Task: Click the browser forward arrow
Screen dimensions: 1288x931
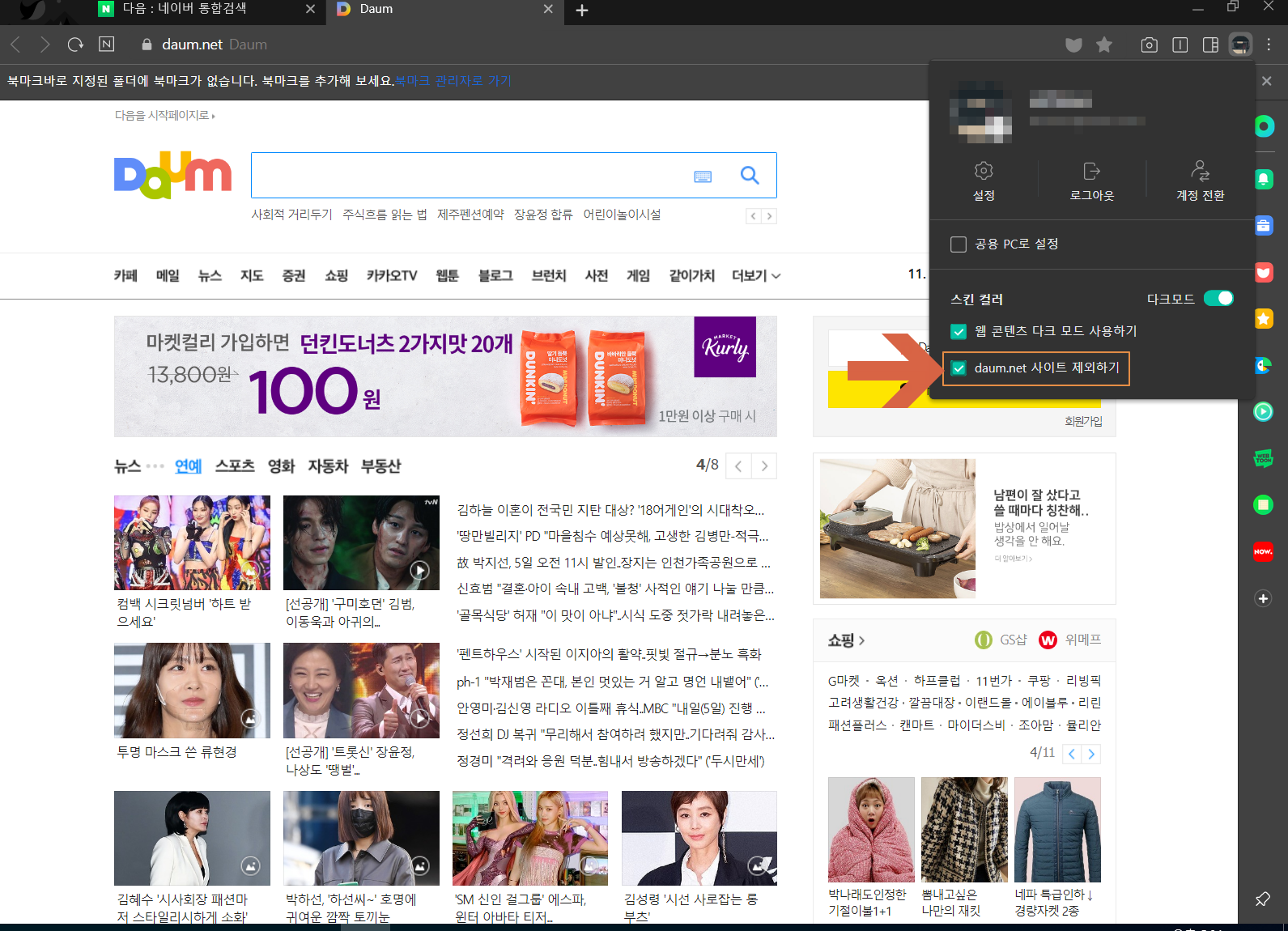Action: [45, 45]
